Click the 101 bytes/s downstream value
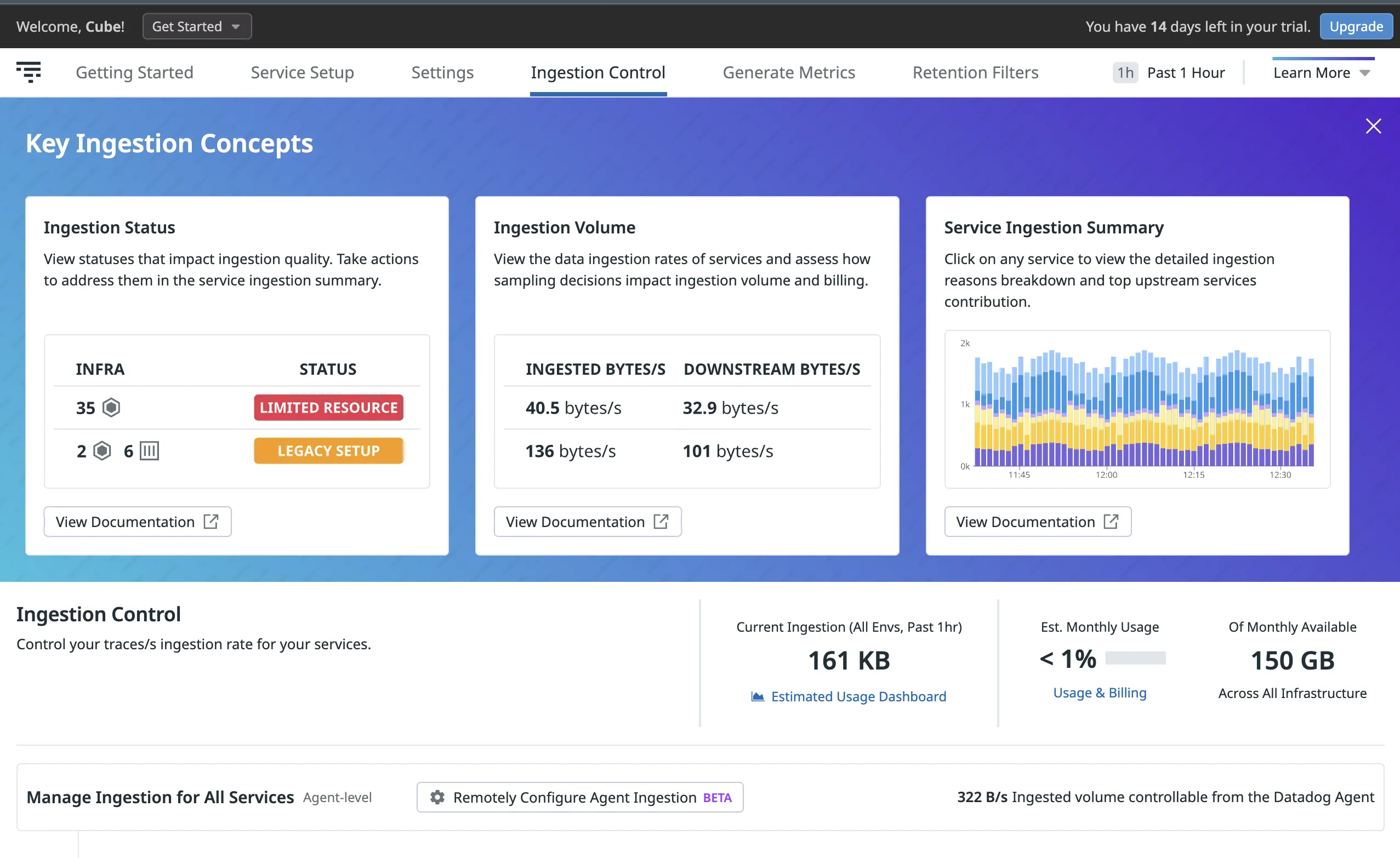Viewport: 1400px width, 858px height. [727, 451]
